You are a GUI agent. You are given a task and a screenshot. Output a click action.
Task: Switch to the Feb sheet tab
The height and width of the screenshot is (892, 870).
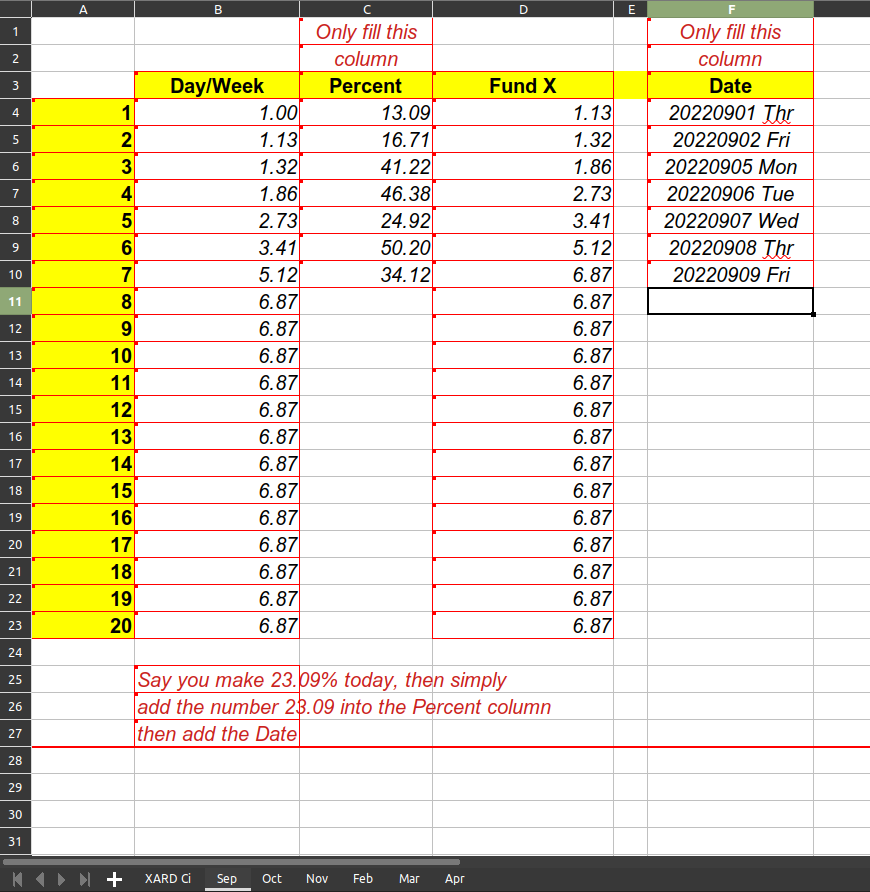362,878
